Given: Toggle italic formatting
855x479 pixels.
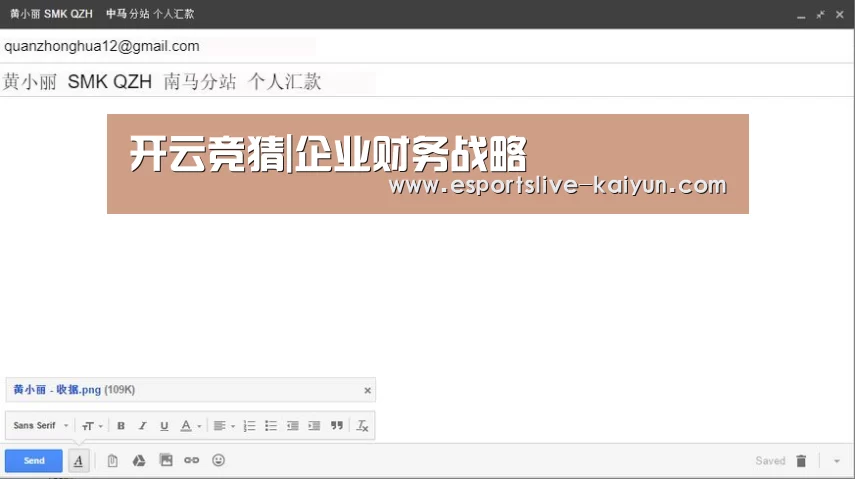Looking at the screenshot, I should (x=142, y=426).
